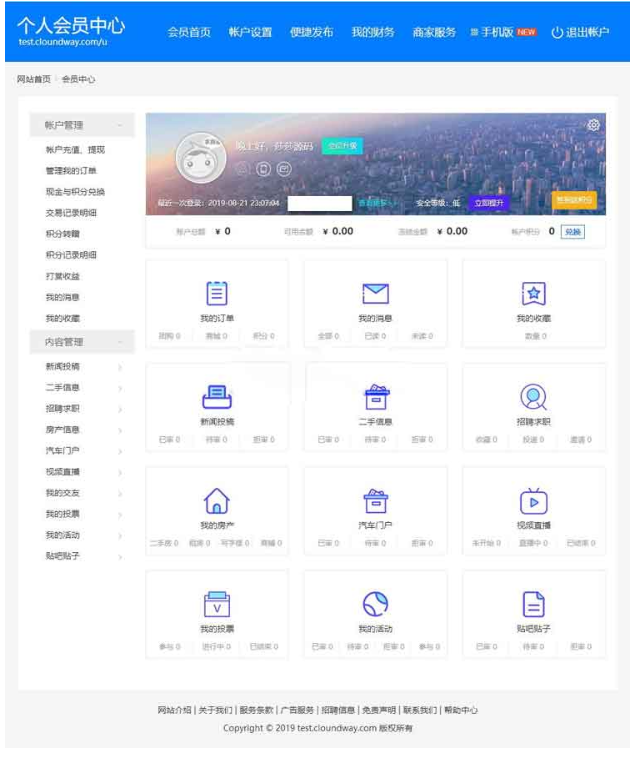Click the 视频直播 play icon
The height and width of the screenshot is (757, 639).
(x=533, y=500)
